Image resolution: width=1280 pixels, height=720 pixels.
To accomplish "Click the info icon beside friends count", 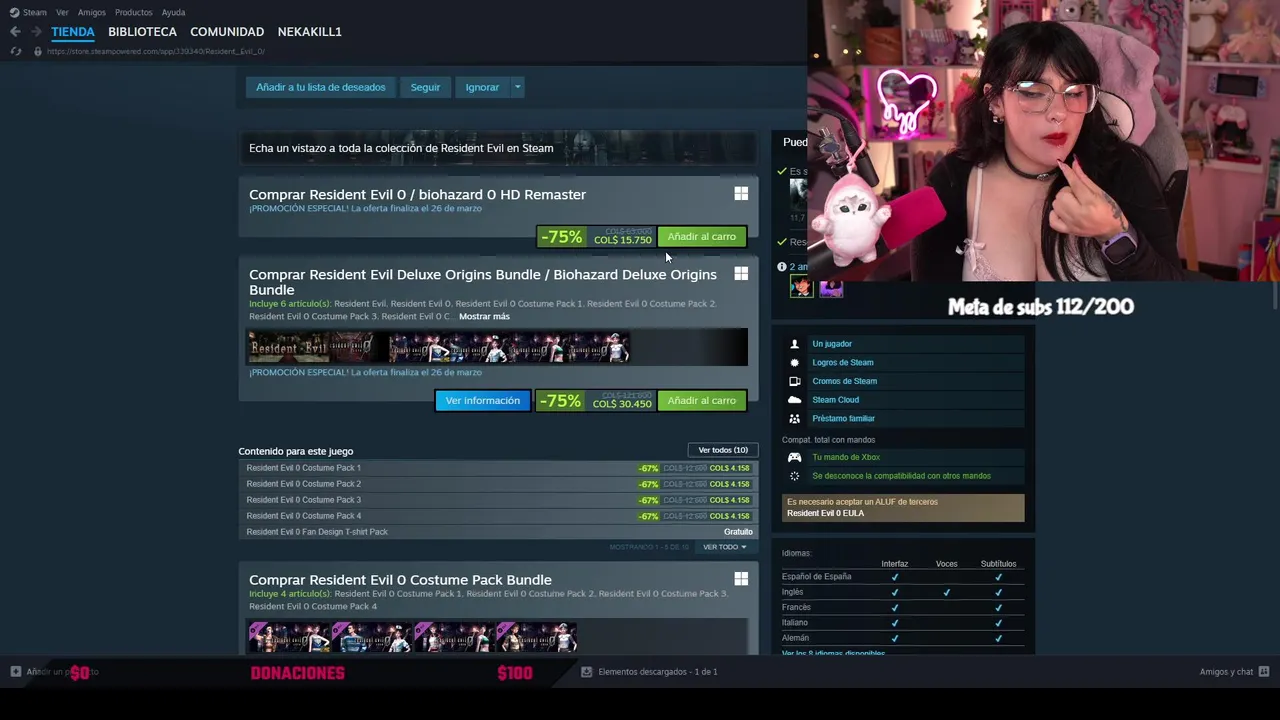I will coord(782,267).
